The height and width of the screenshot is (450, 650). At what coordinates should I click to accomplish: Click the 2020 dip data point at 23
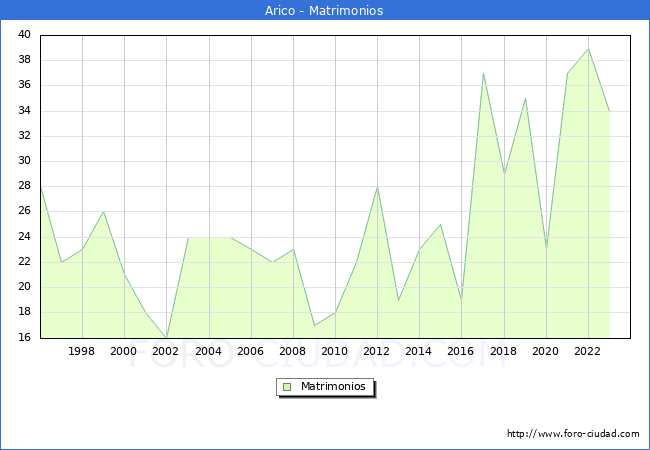(x=546, y=249)
